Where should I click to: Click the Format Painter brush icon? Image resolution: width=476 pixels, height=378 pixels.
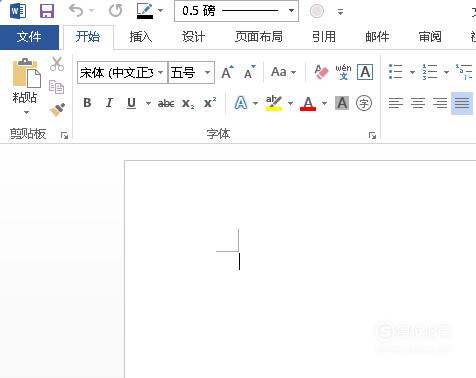click(x=57, y=110)
